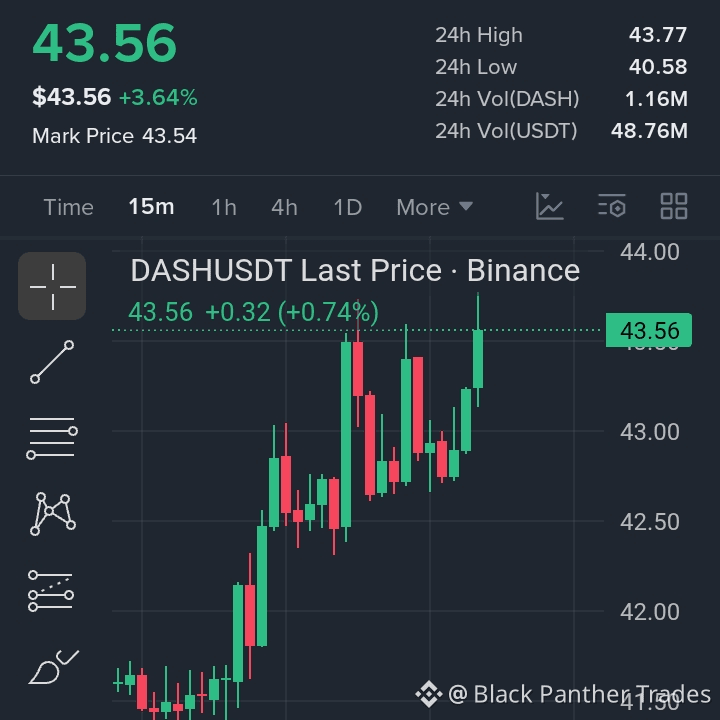Click the Mark Price 43.54 label

tap(114, 136)
